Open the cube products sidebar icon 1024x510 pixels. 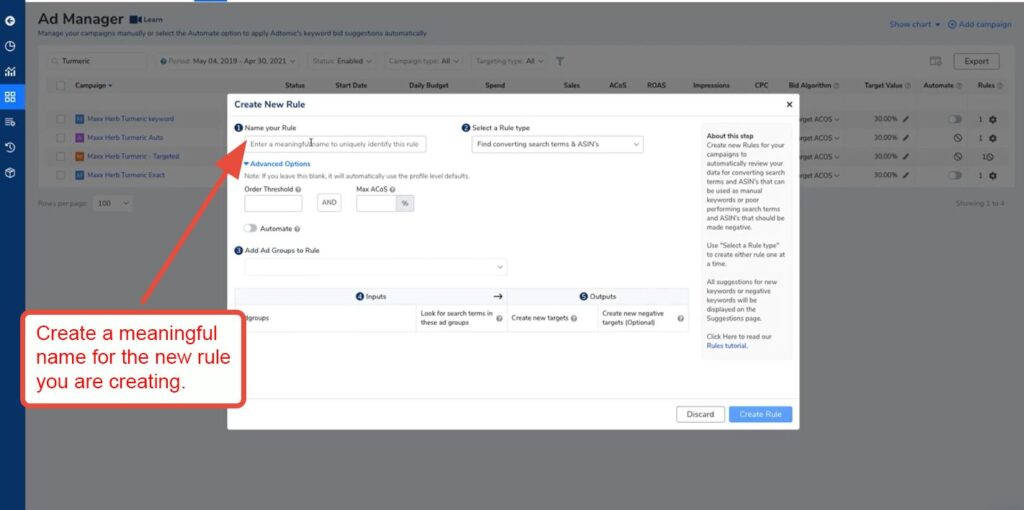point(10,173)
